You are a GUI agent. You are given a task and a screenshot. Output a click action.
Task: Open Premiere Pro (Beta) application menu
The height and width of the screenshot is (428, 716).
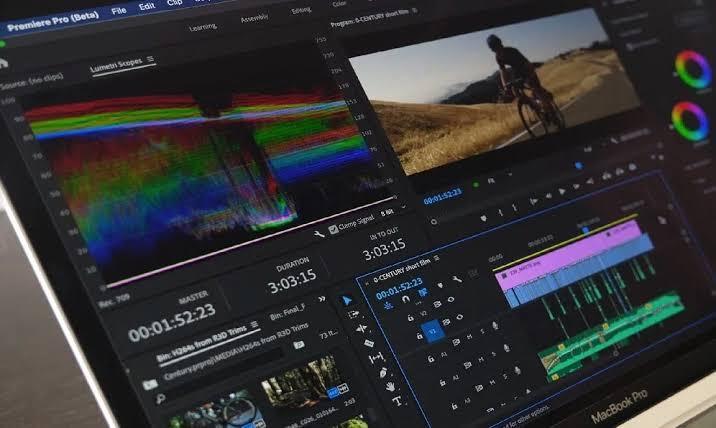[53, 21]
